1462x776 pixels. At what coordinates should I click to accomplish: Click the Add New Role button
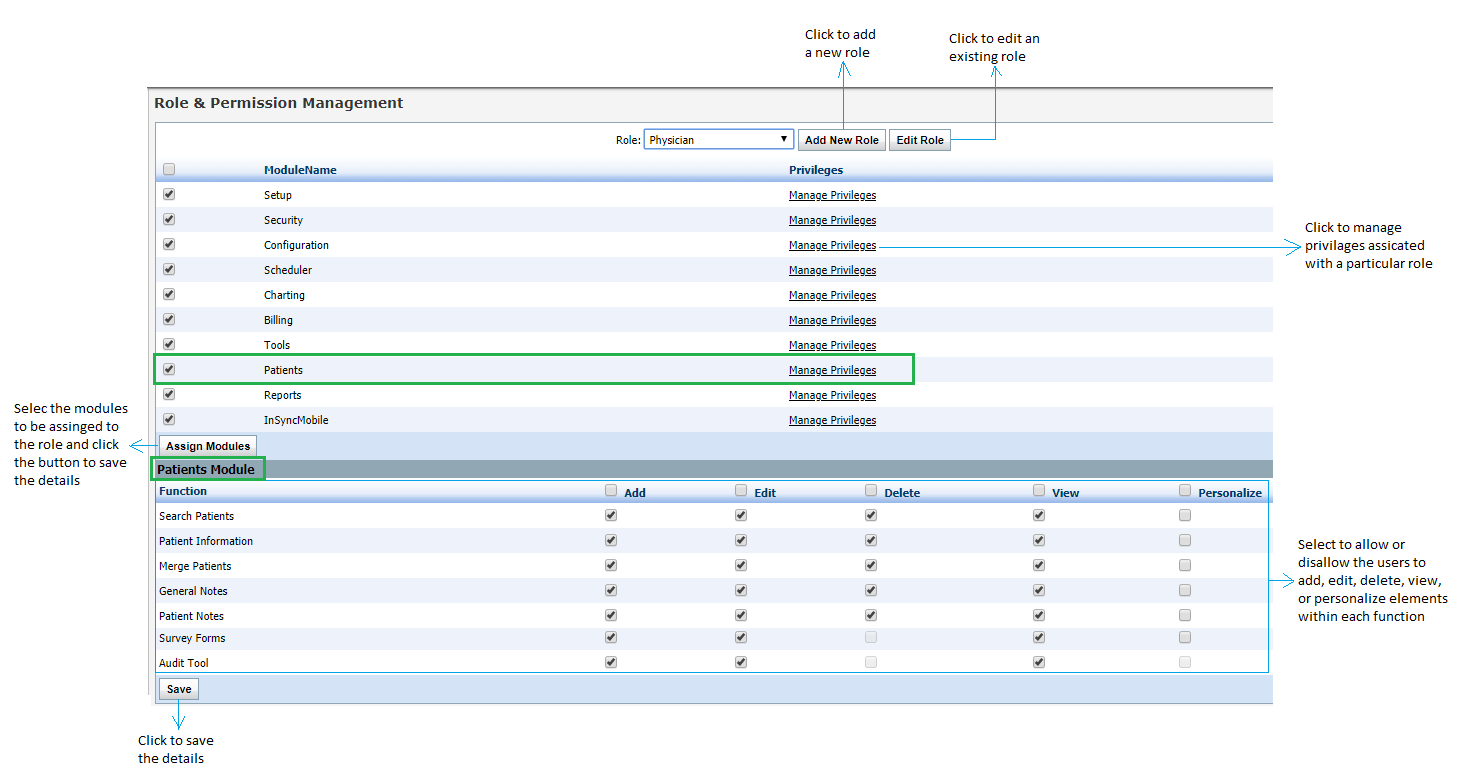(x=841, y=140)
